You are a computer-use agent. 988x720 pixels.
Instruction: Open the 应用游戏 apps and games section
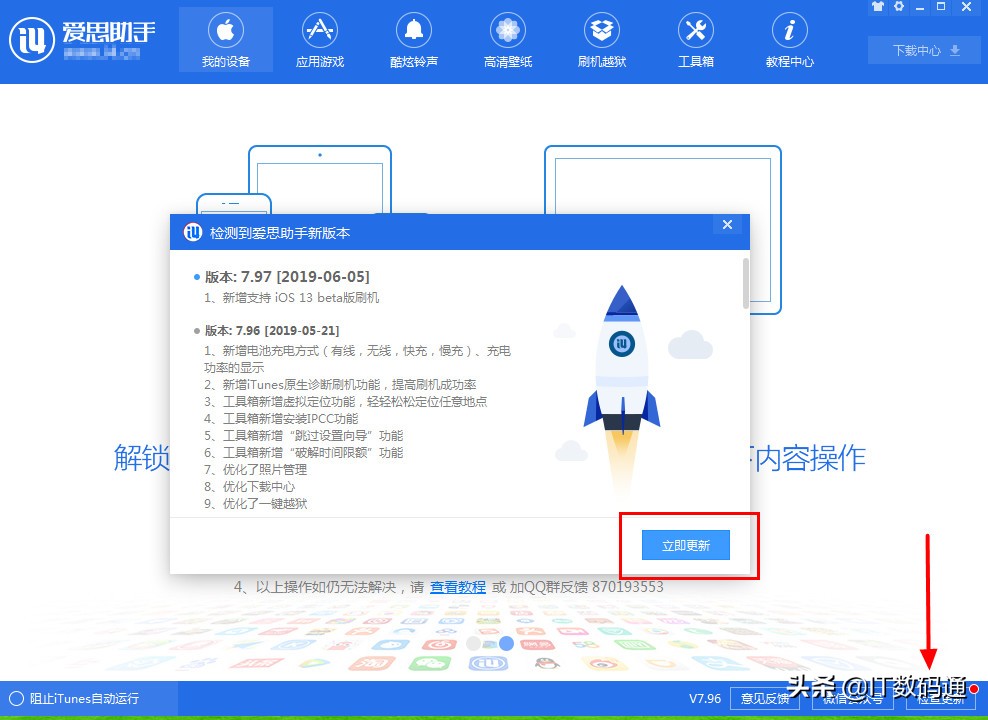pos(319,40)
